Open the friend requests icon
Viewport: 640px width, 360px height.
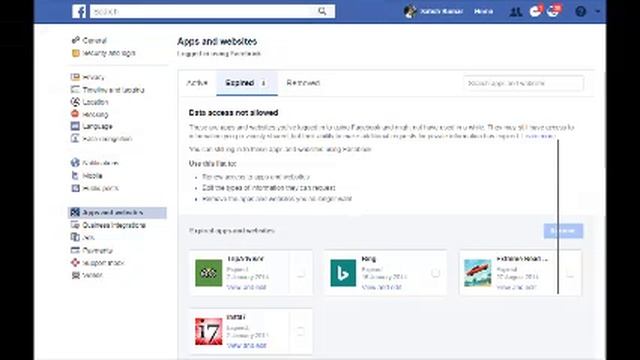point(516,12)
